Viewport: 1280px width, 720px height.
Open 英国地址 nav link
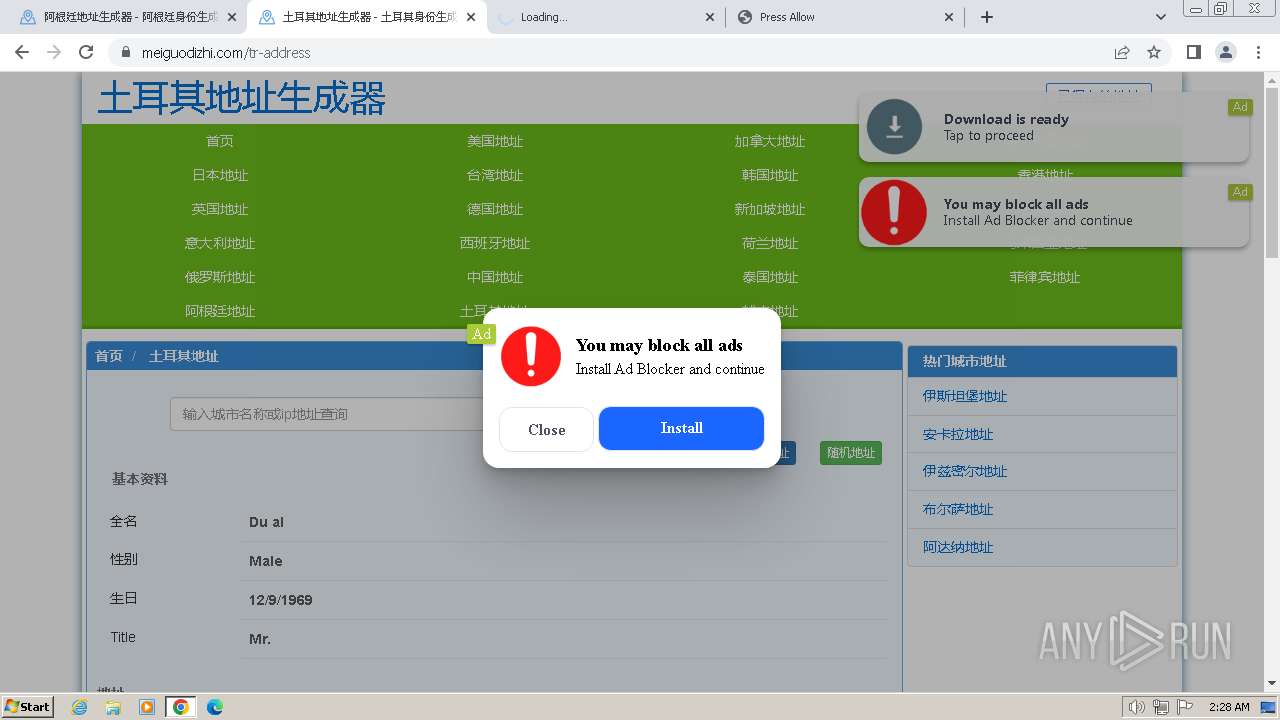pos(220,209)
